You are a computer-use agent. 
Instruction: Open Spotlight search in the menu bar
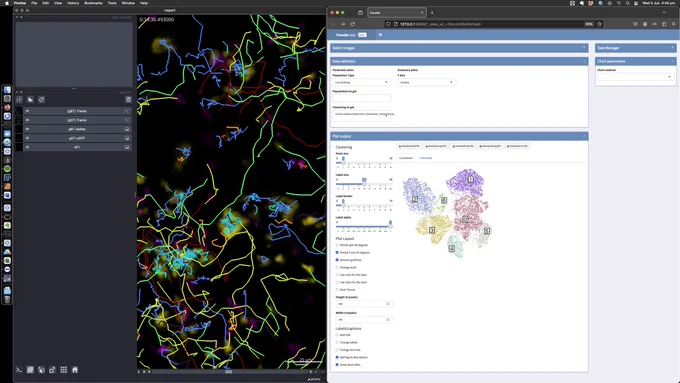pyautogui.click(x=628, y=3)
